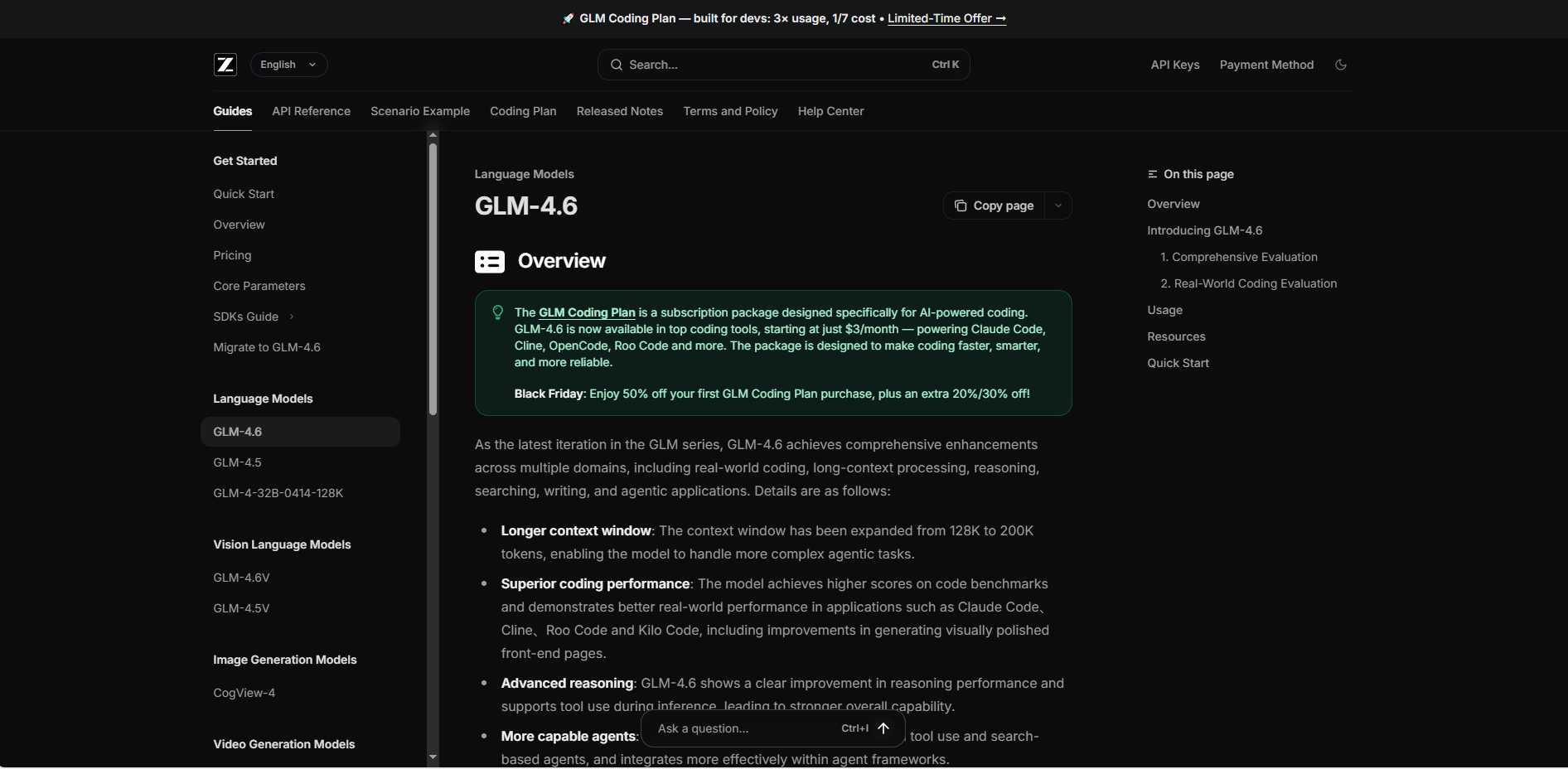
Task: Expand the Copy page options chevron
Action: coord(1058,206)
